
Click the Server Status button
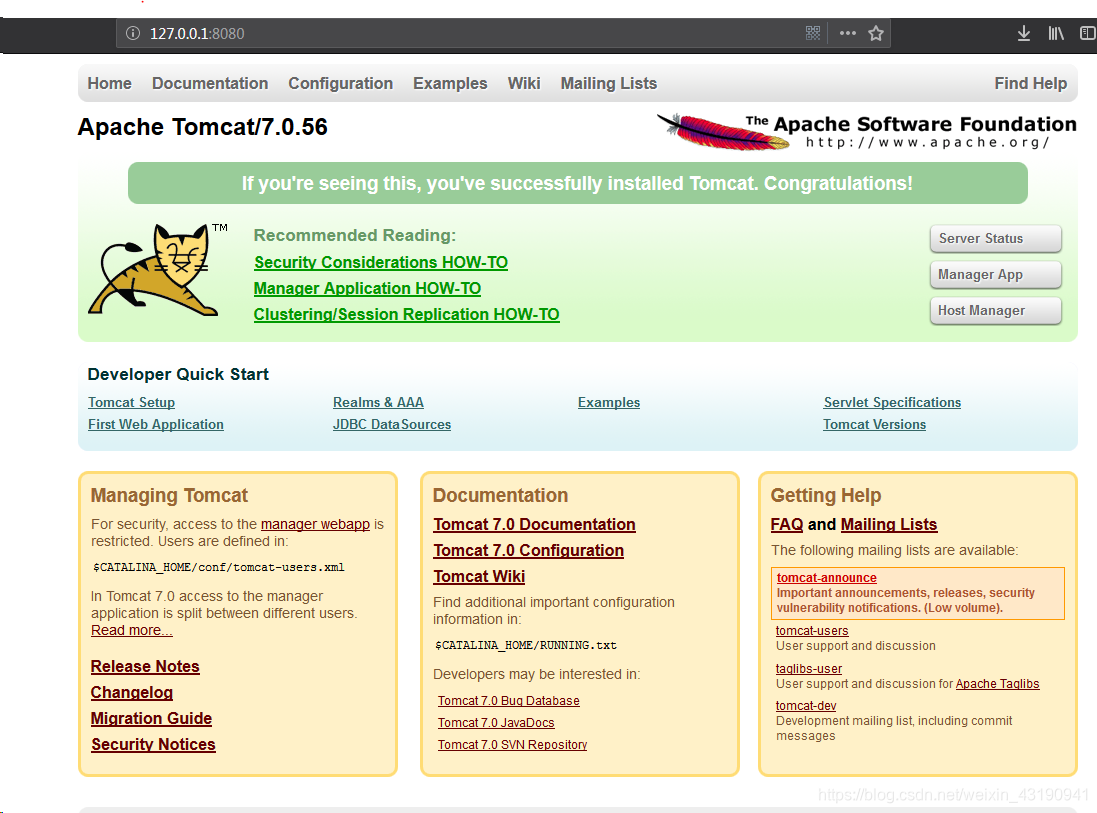click(x=995, y=239)
